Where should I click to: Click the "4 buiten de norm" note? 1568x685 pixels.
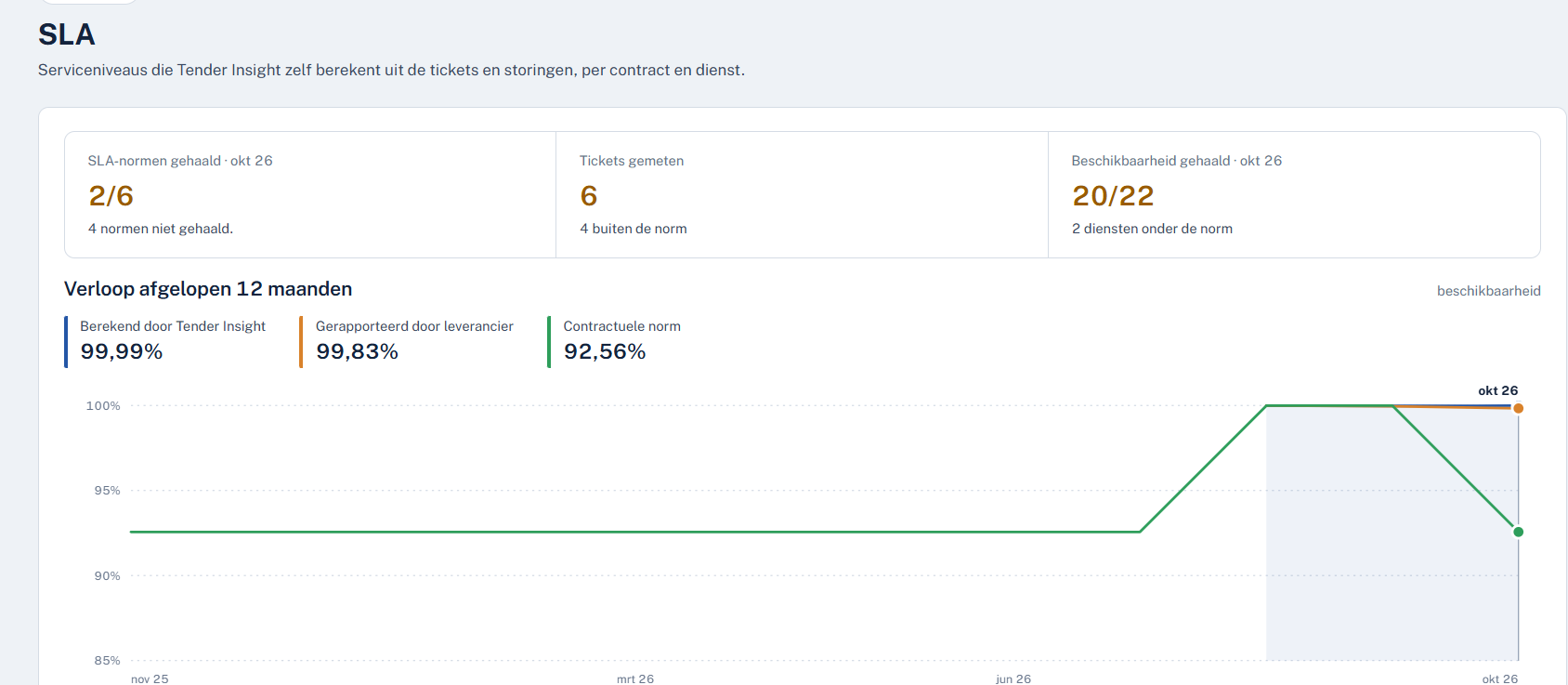(634, 229)
